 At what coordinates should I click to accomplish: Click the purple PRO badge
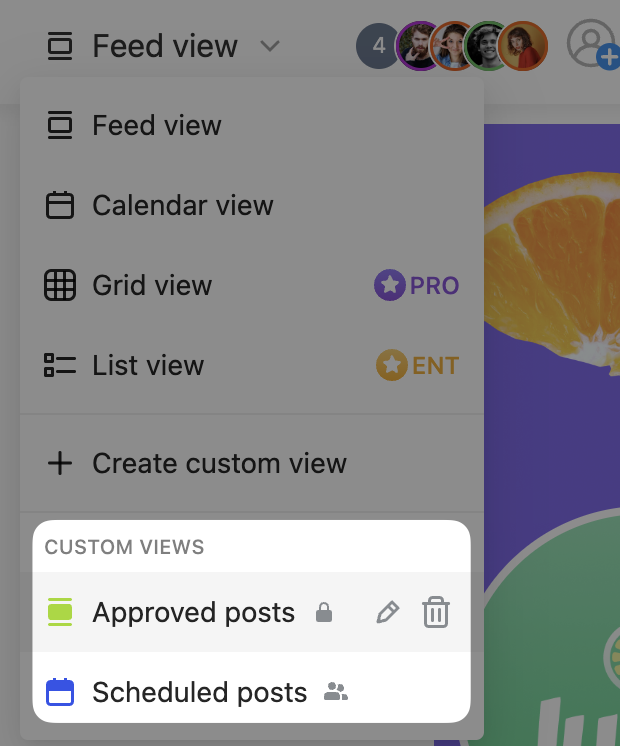(x=417, y=286)
